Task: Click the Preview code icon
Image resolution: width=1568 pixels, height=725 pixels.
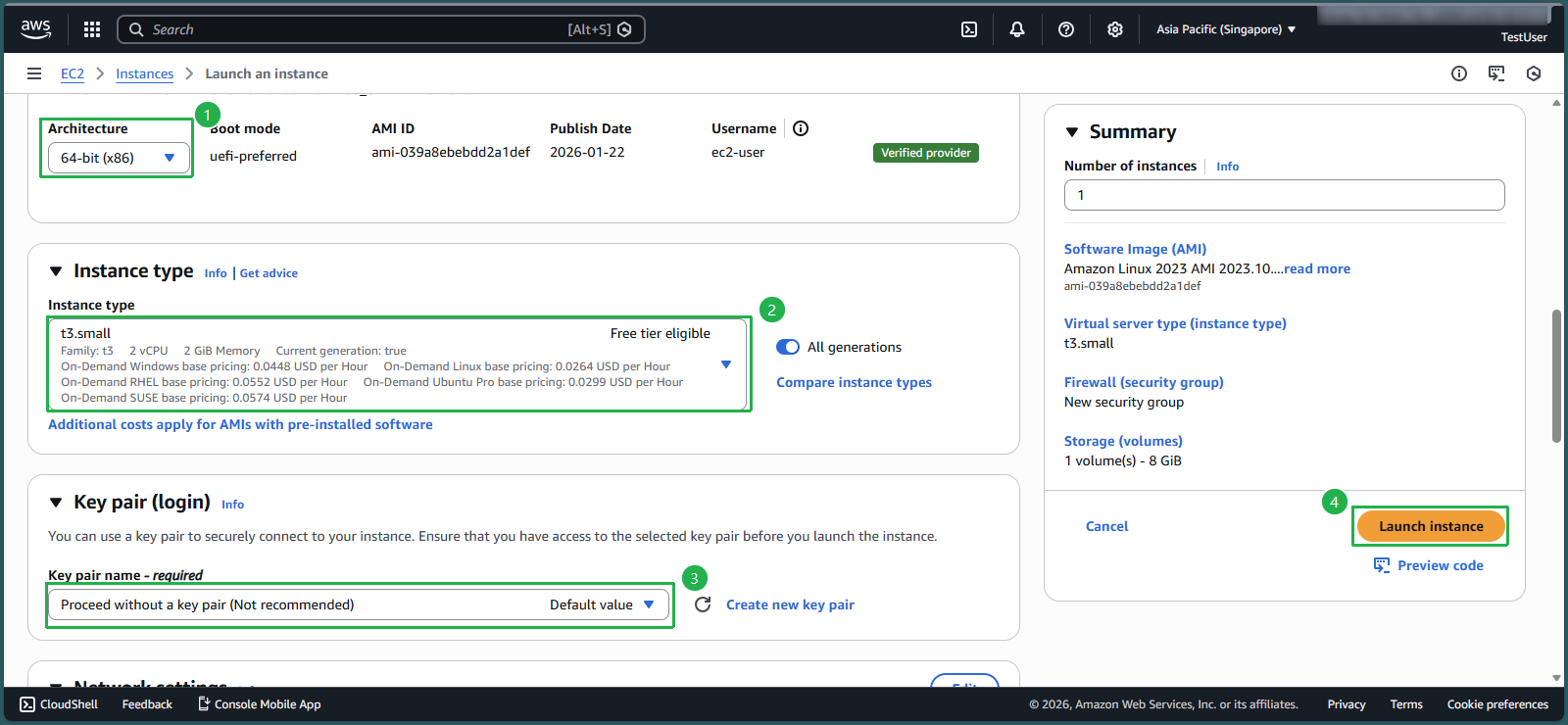Action: 1382,565
